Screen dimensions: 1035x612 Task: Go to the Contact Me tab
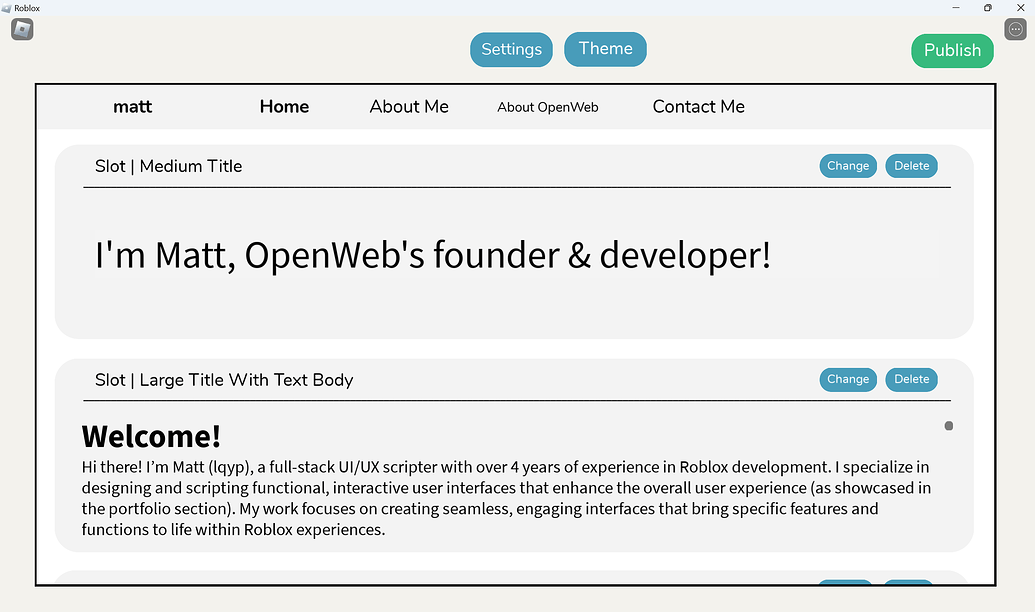[698, 106]
